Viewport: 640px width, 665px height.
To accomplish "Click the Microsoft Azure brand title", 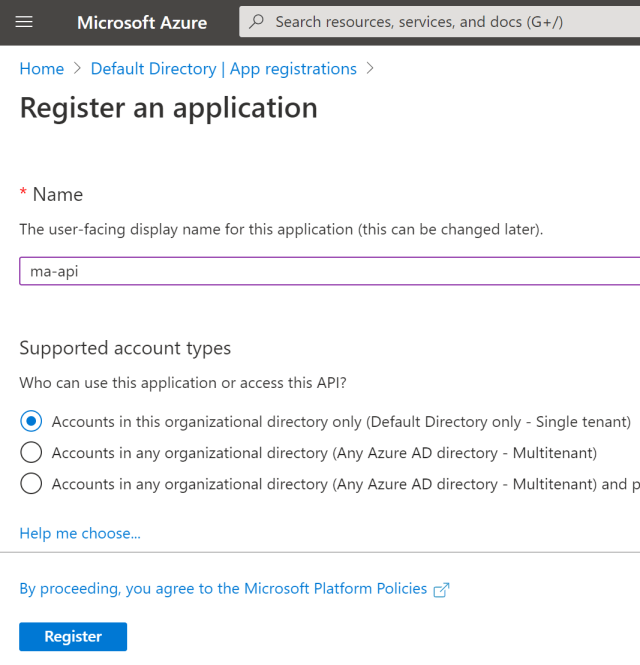I will click(x=142, y=22).
